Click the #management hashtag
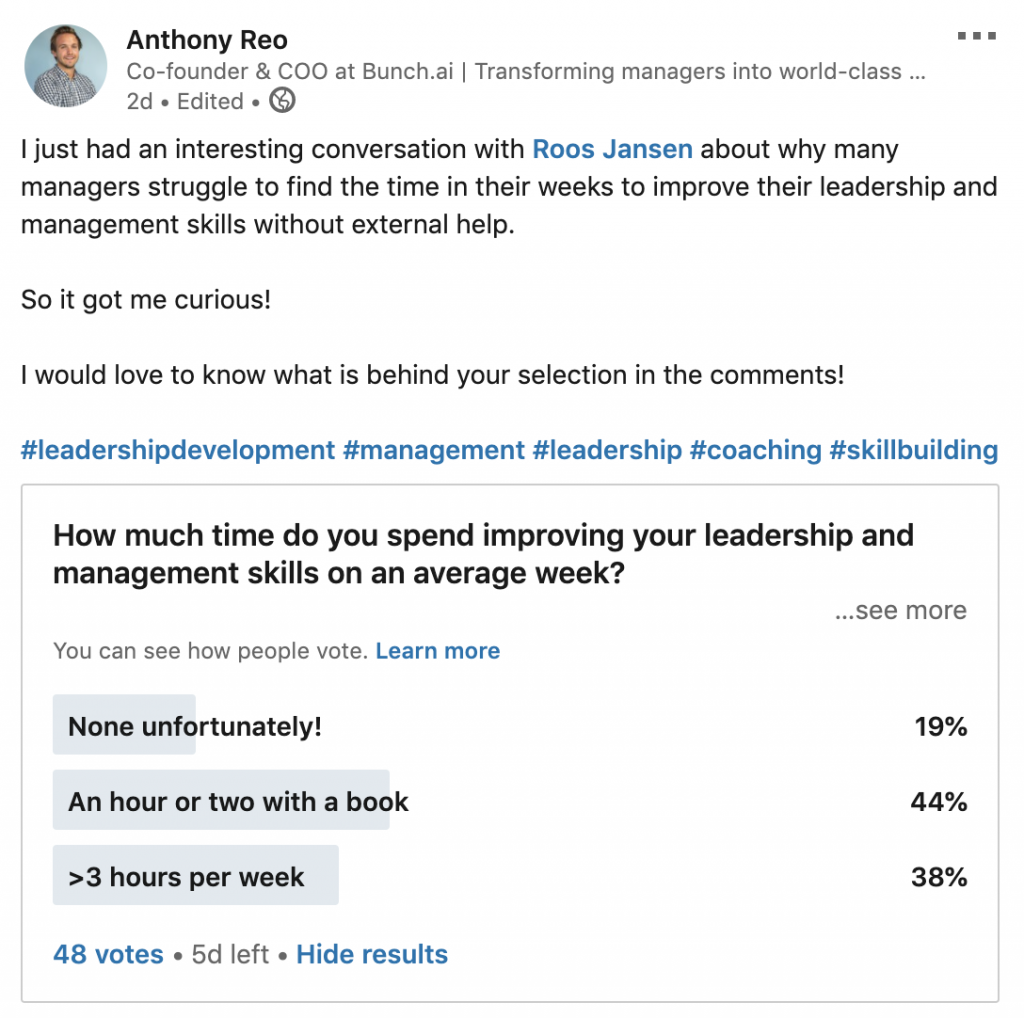This screenshot has height=1018, width=1024. click(434, 450)
